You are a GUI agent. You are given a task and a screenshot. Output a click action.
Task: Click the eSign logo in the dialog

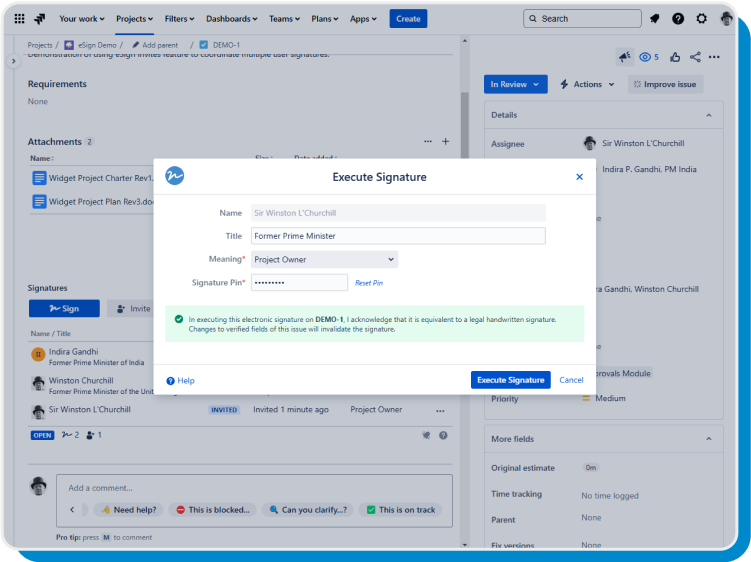pos(175,176)
